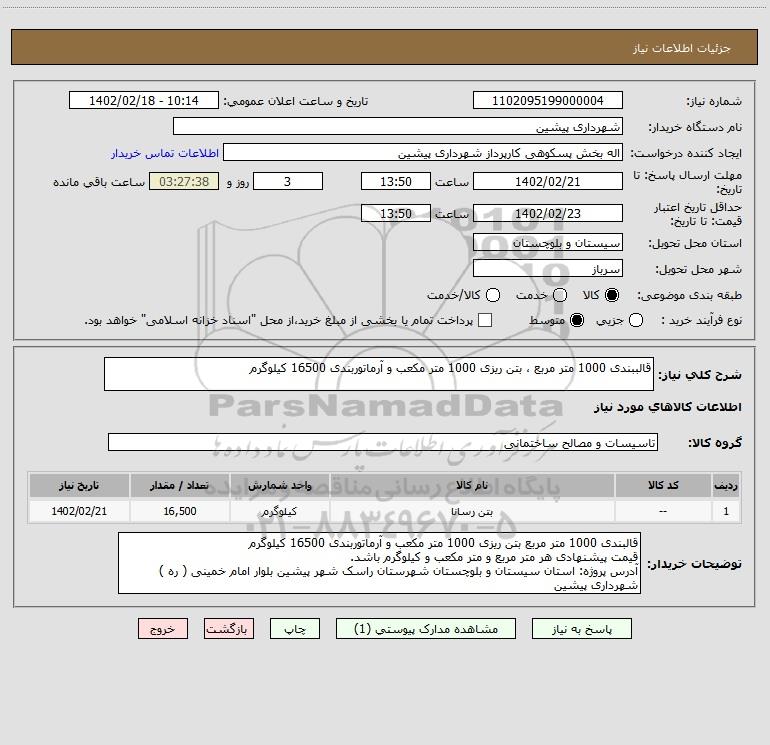The image size is (770, 745).
Task: Click the واحد شمارش column header
Action: pyautogui.click(x=279, y=485)
